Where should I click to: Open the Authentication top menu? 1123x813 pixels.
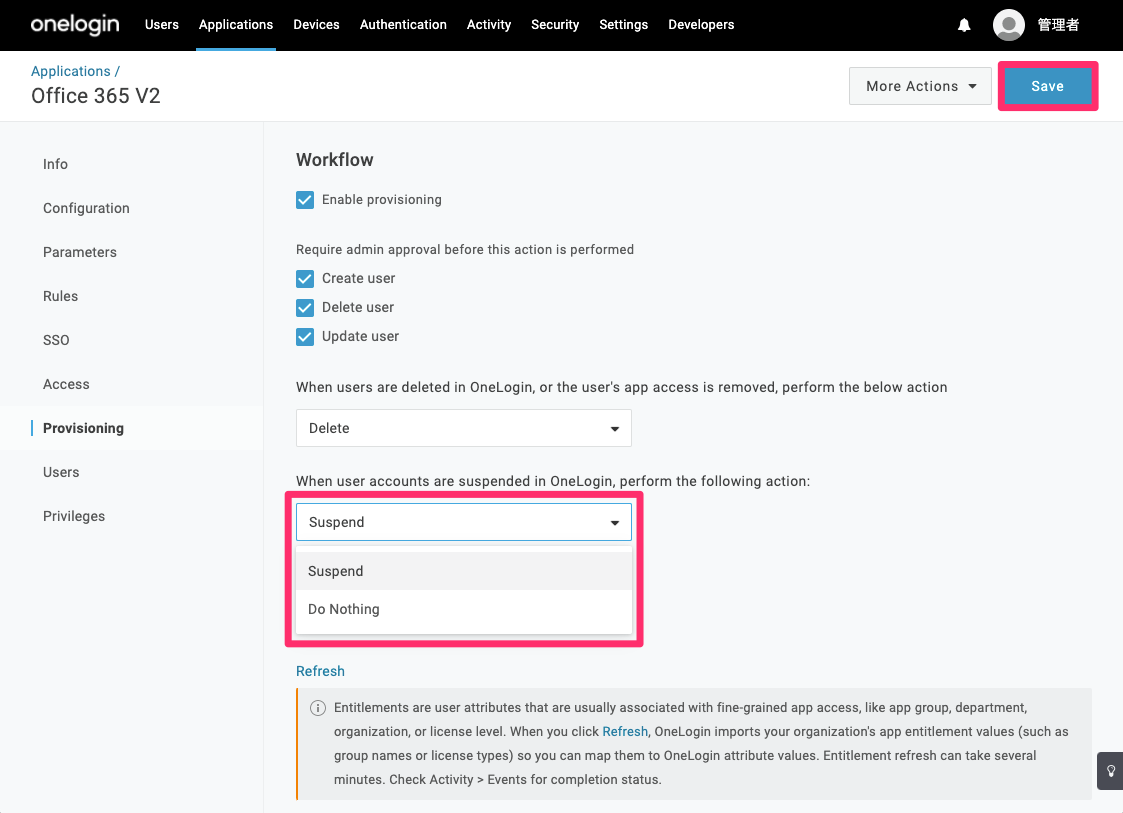(x=403, y=24)
